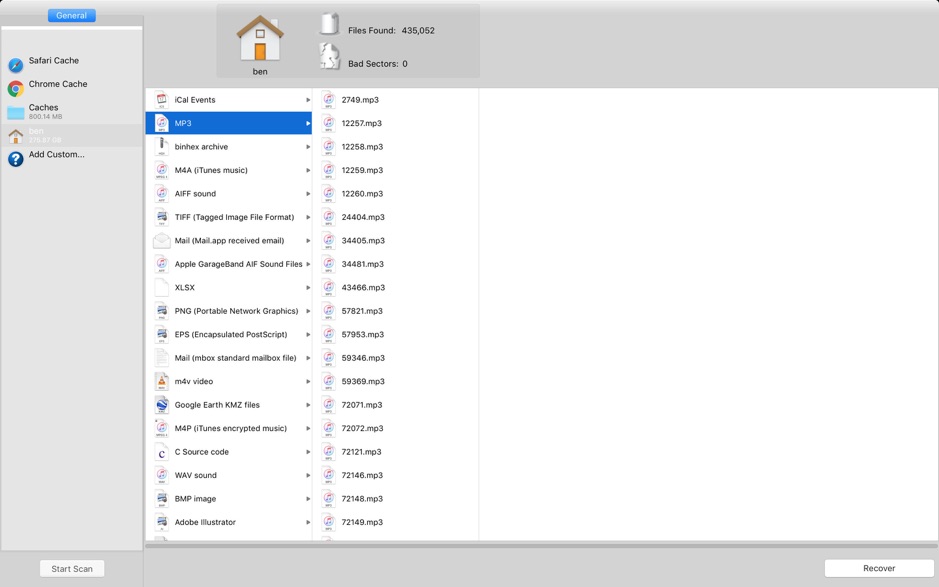The width and height of the screenshot is (939, 587).
Task: Click the ben house icon in sidebar
Action: 16,136
